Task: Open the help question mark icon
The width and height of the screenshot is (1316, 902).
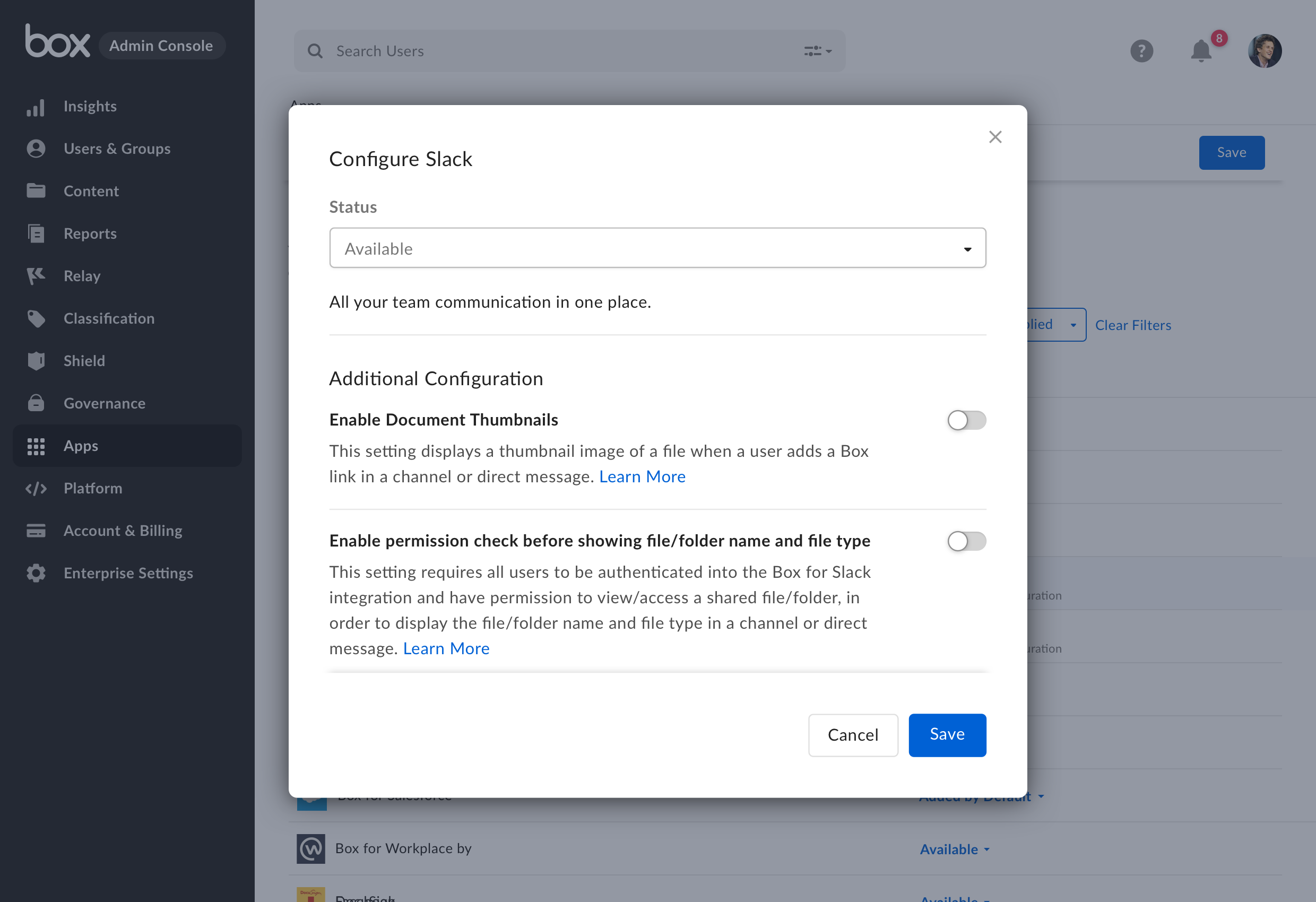Action: [1141, 51]
